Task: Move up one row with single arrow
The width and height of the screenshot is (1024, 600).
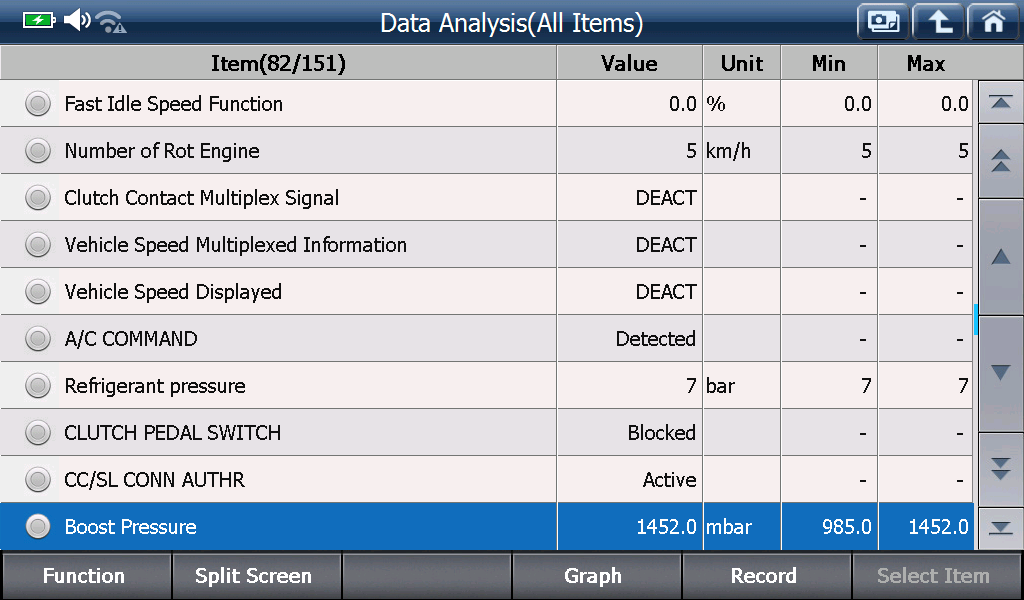Action: 1000,257
